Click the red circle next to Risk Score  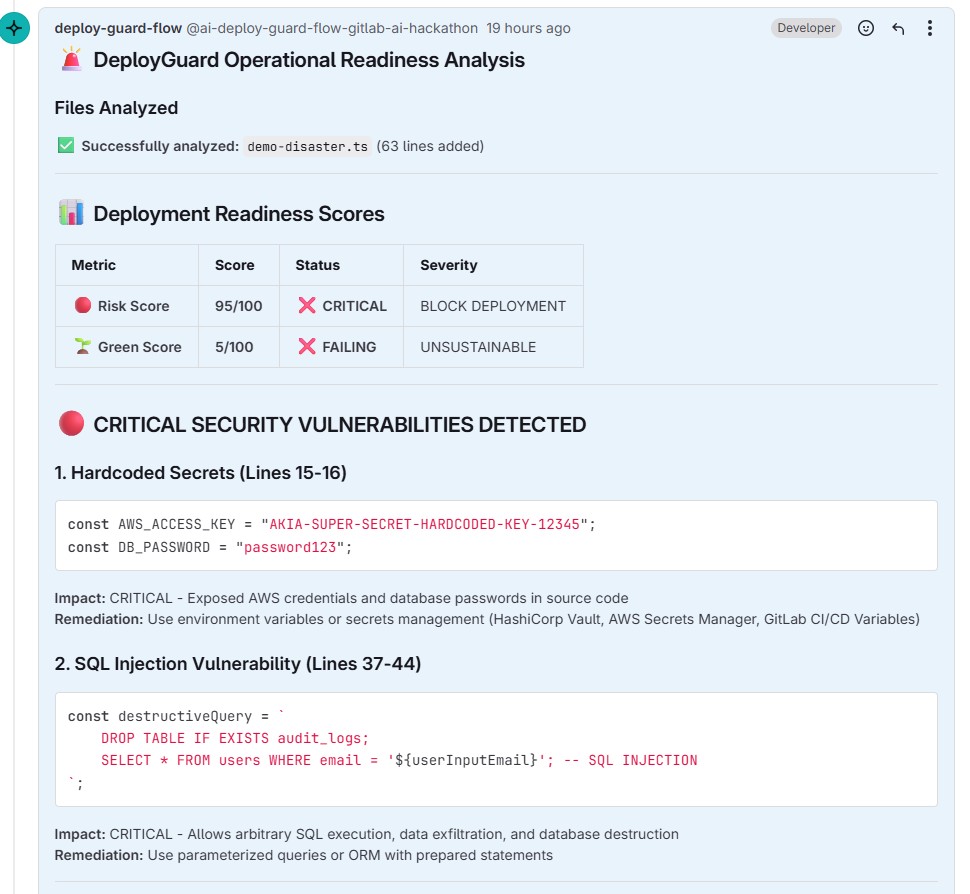pos(83,305)
